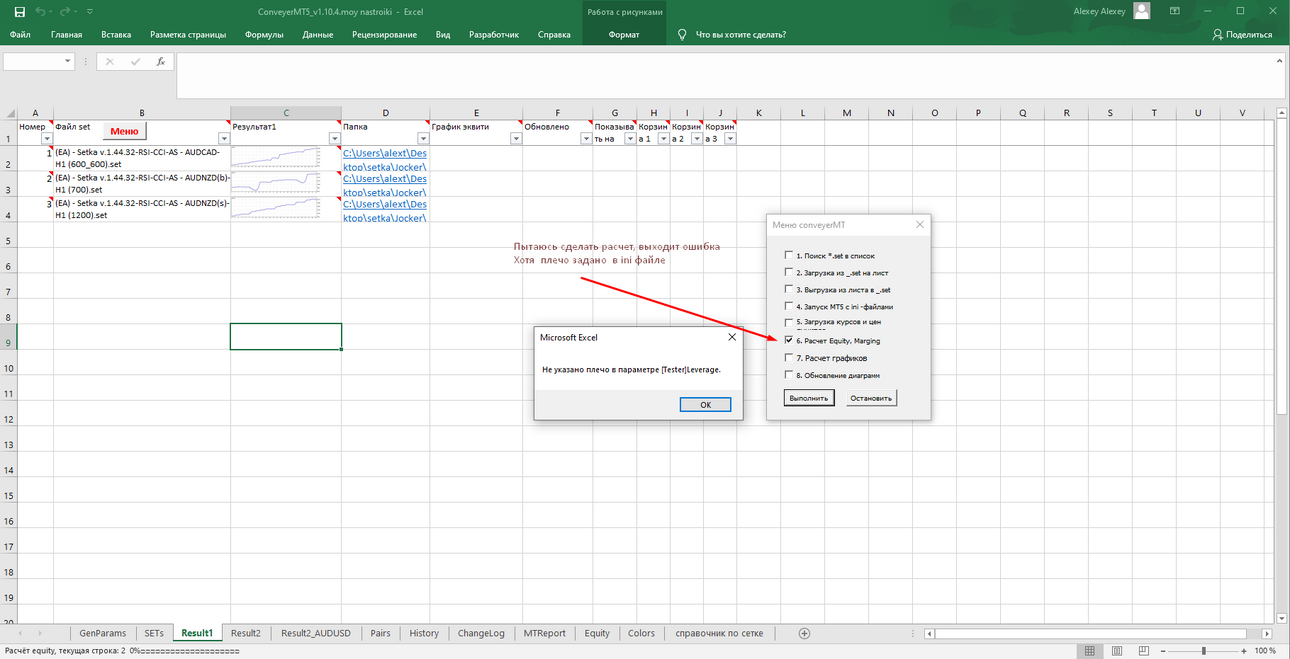Close the Microsoft Excel error dialog
This screenshot has height=659, width=1290.
(731, 338)
